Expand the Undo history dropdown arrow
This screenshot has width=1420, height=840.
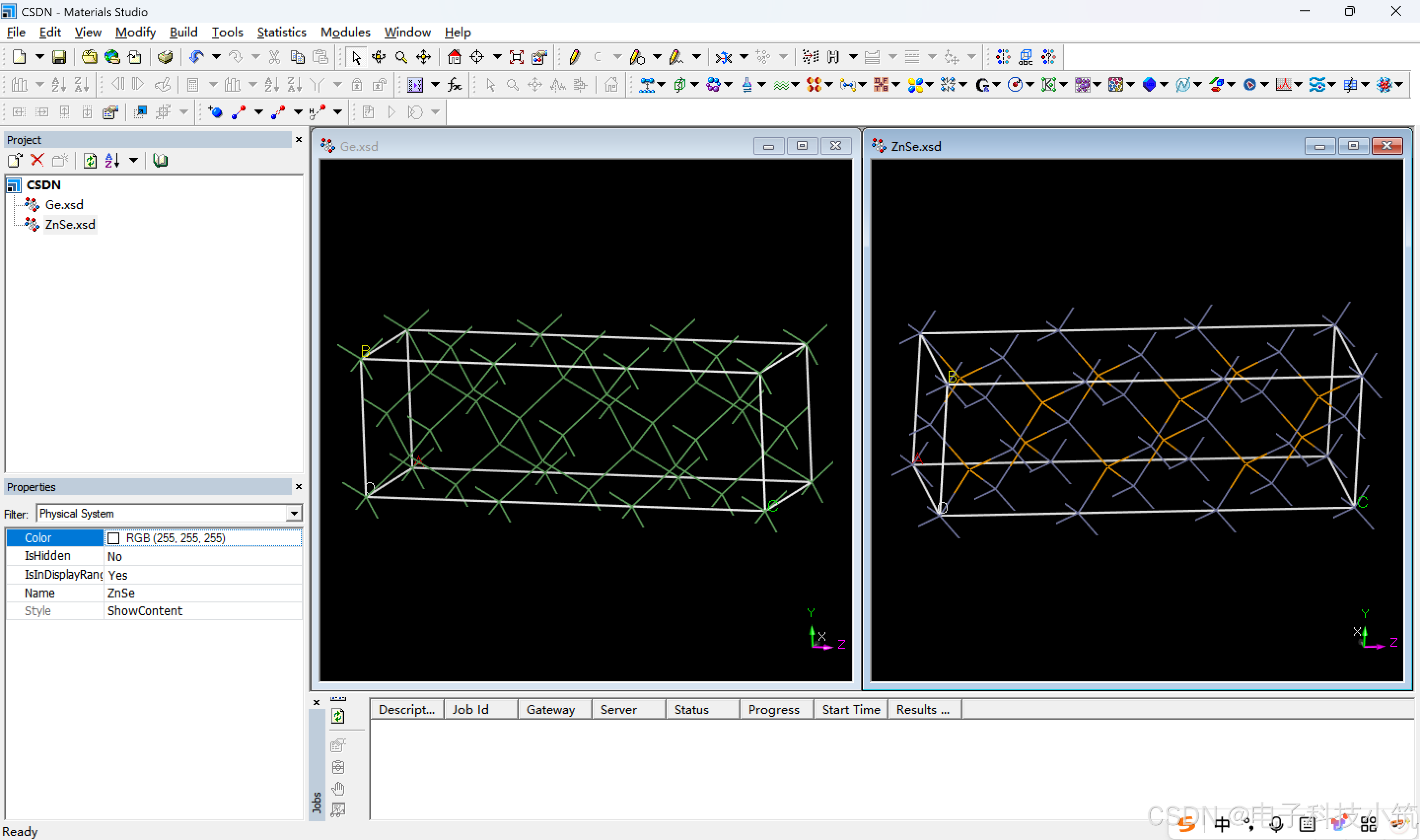(x=216, y=57)
